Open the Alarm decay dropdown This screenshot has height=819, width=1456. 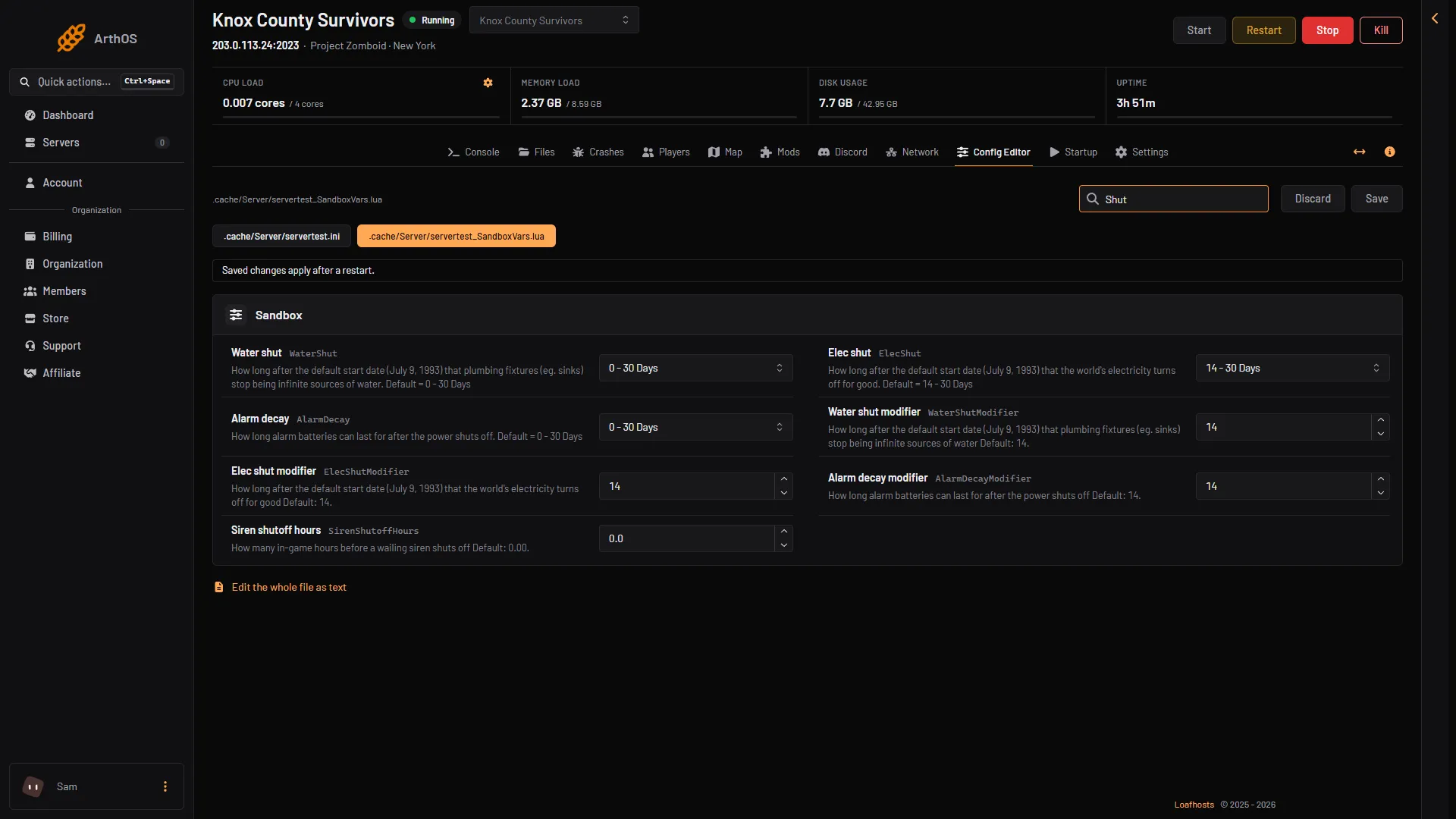[x=696, y=427]
